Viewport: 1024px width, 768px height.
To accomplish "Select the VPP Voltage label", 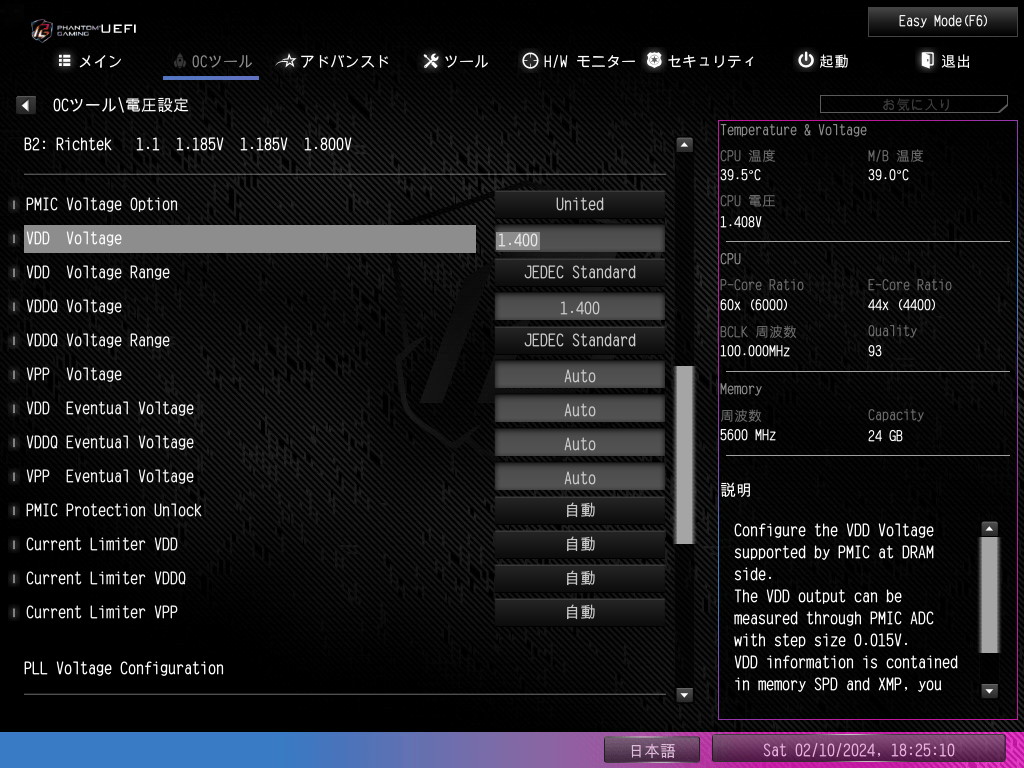I will click(x=74, y=374).
